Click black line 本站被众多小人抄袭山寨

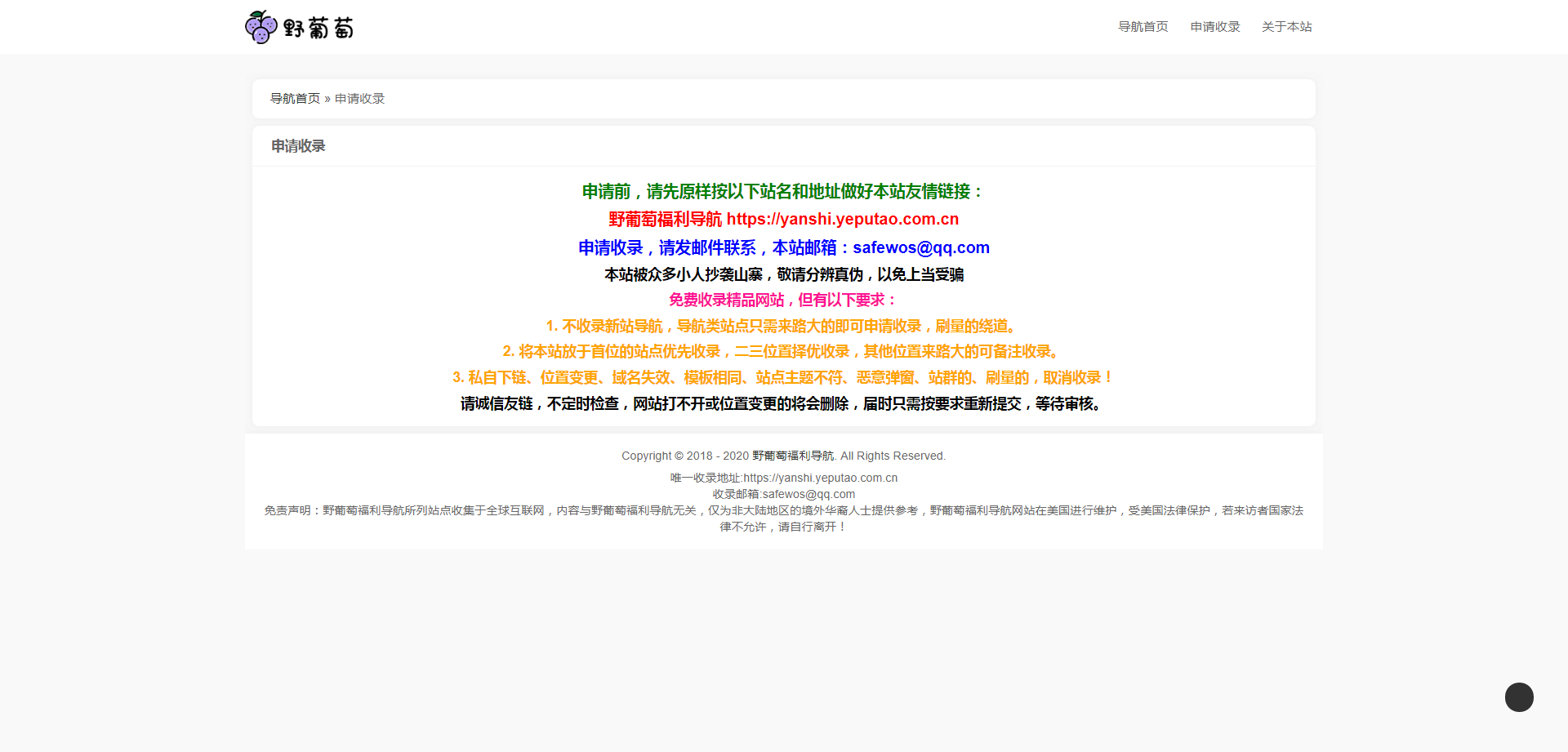[783, 274]
